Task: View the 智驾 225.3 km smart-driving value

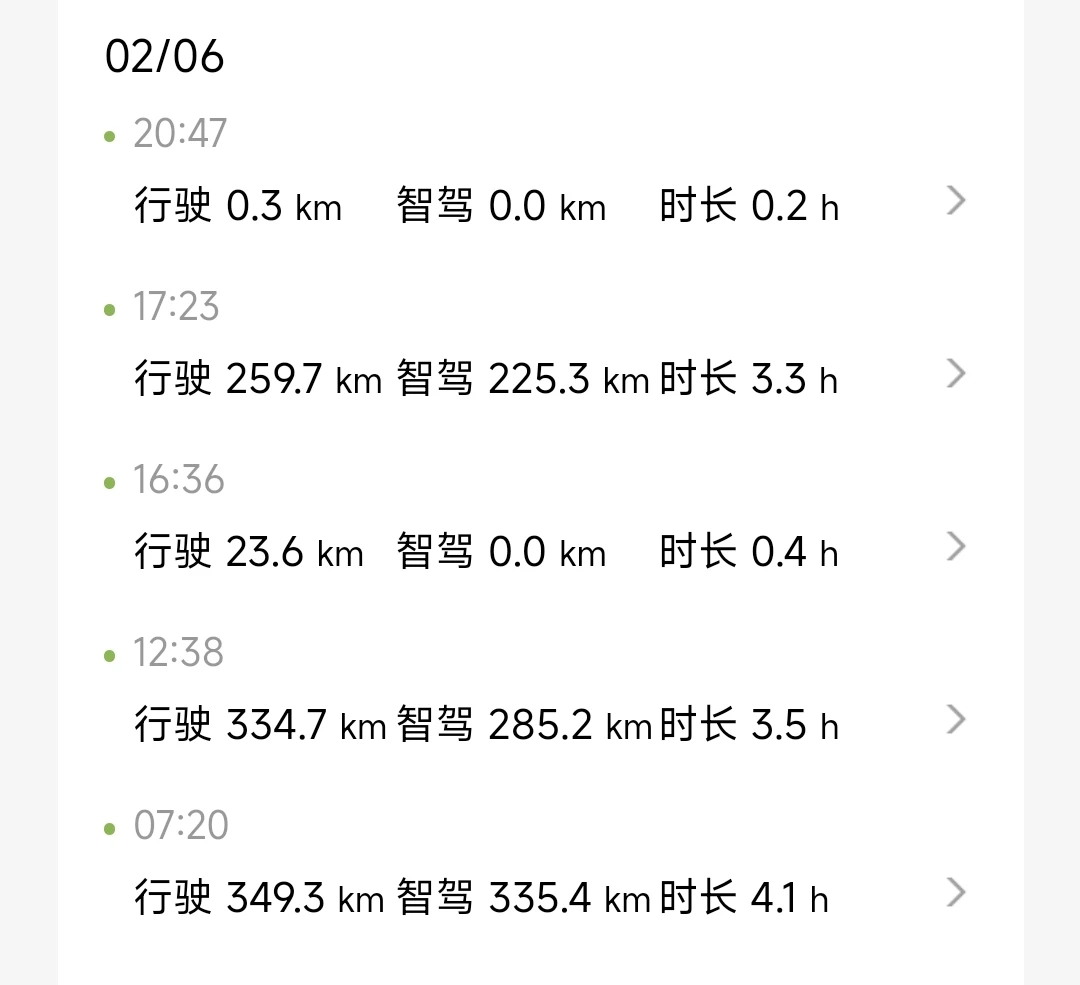Action: pos(523,379)
